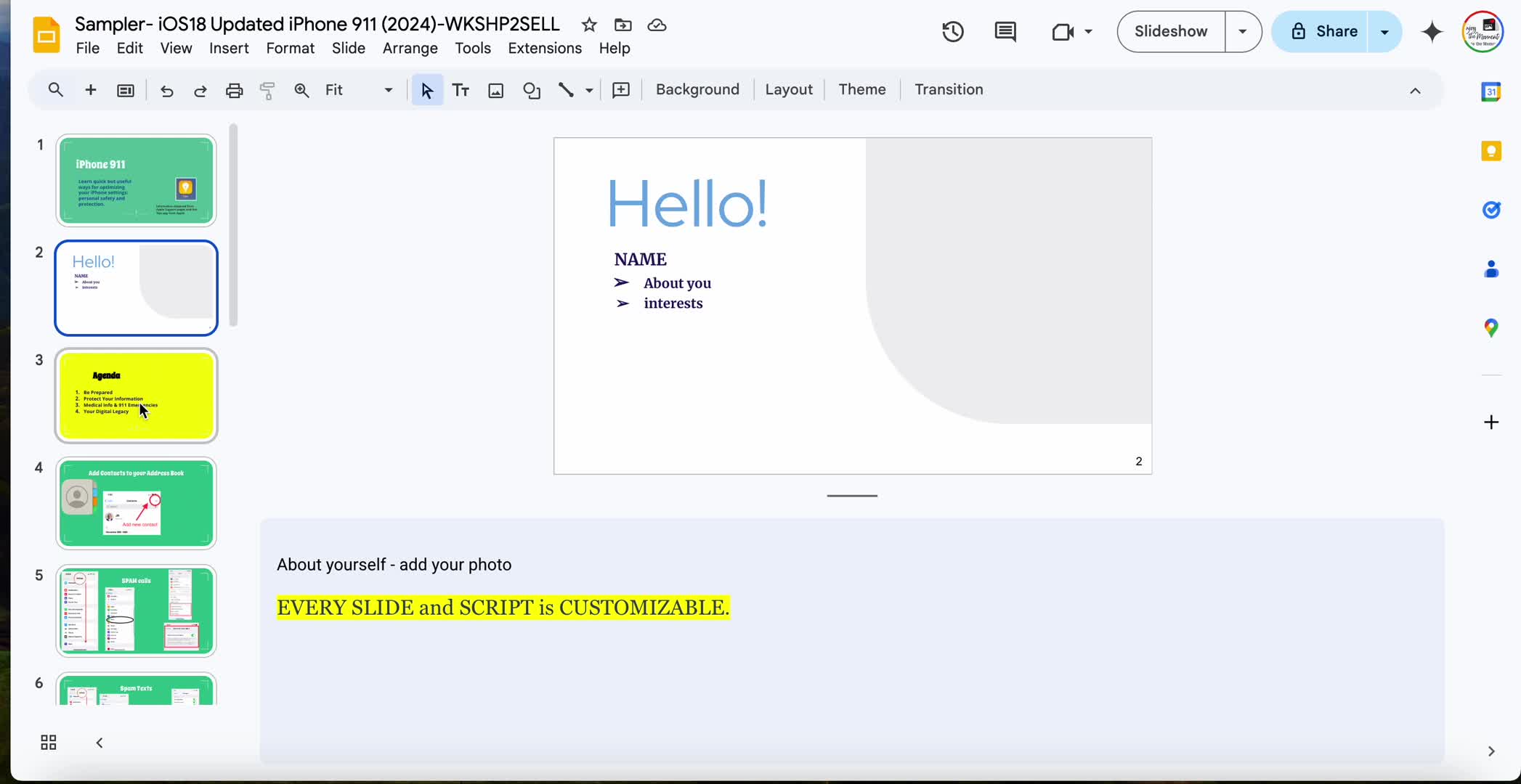
Task: Open the Google account avatar
Action: (x=1483, y=31)
